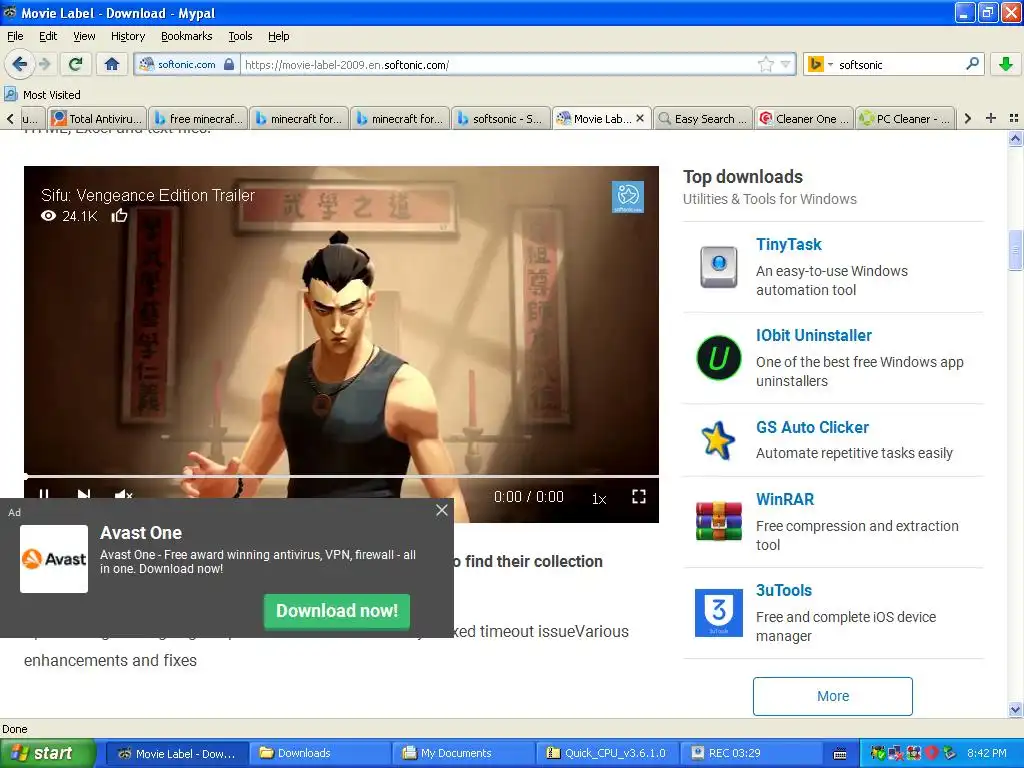Open a new tab with plus button
This screenshot has width=1024, height=768.
(991, 118)
